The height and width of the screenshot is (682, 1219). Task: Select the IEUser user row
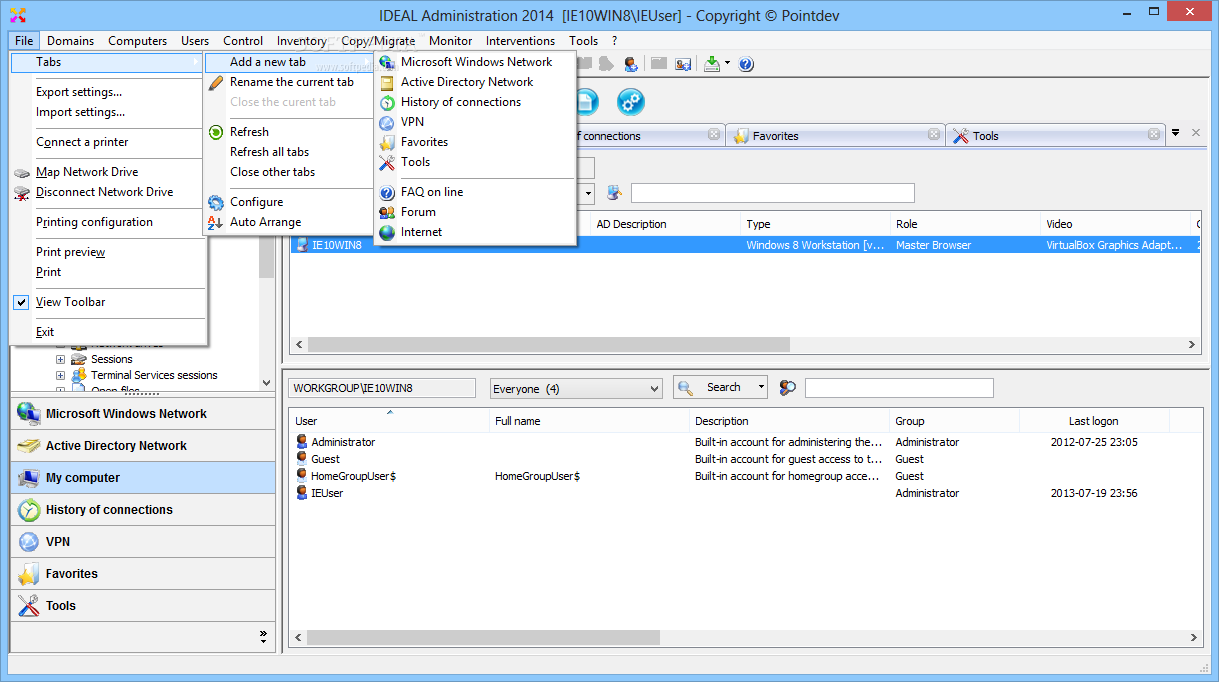click(744, 493)
